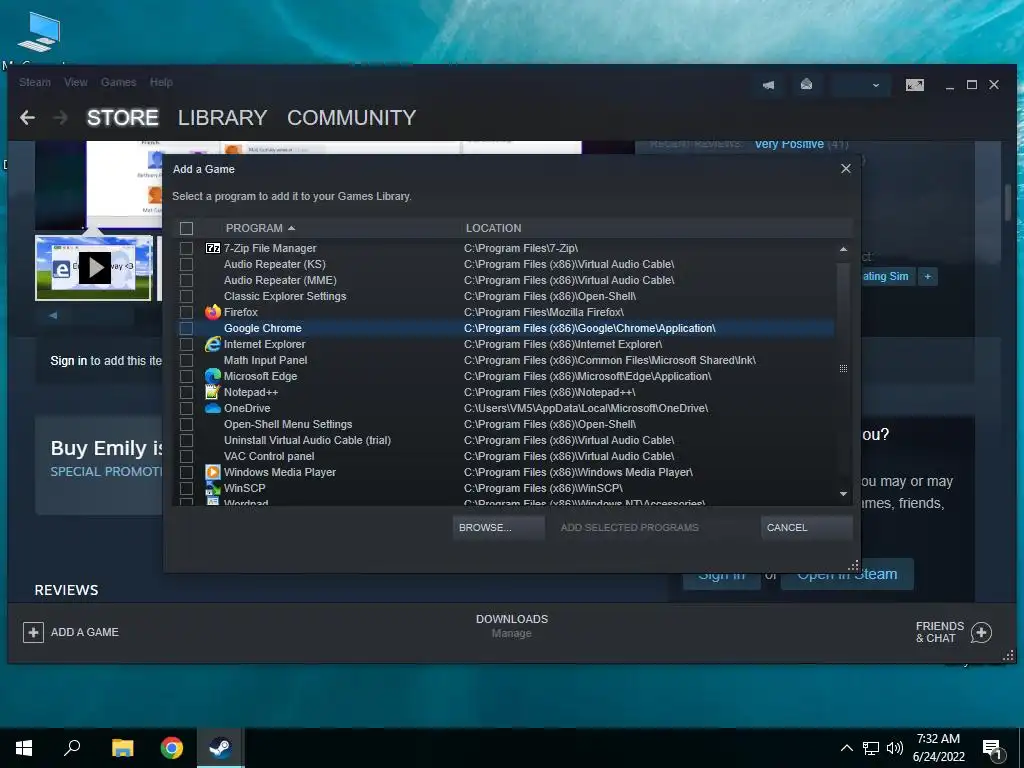Open the Games menu

118,82
